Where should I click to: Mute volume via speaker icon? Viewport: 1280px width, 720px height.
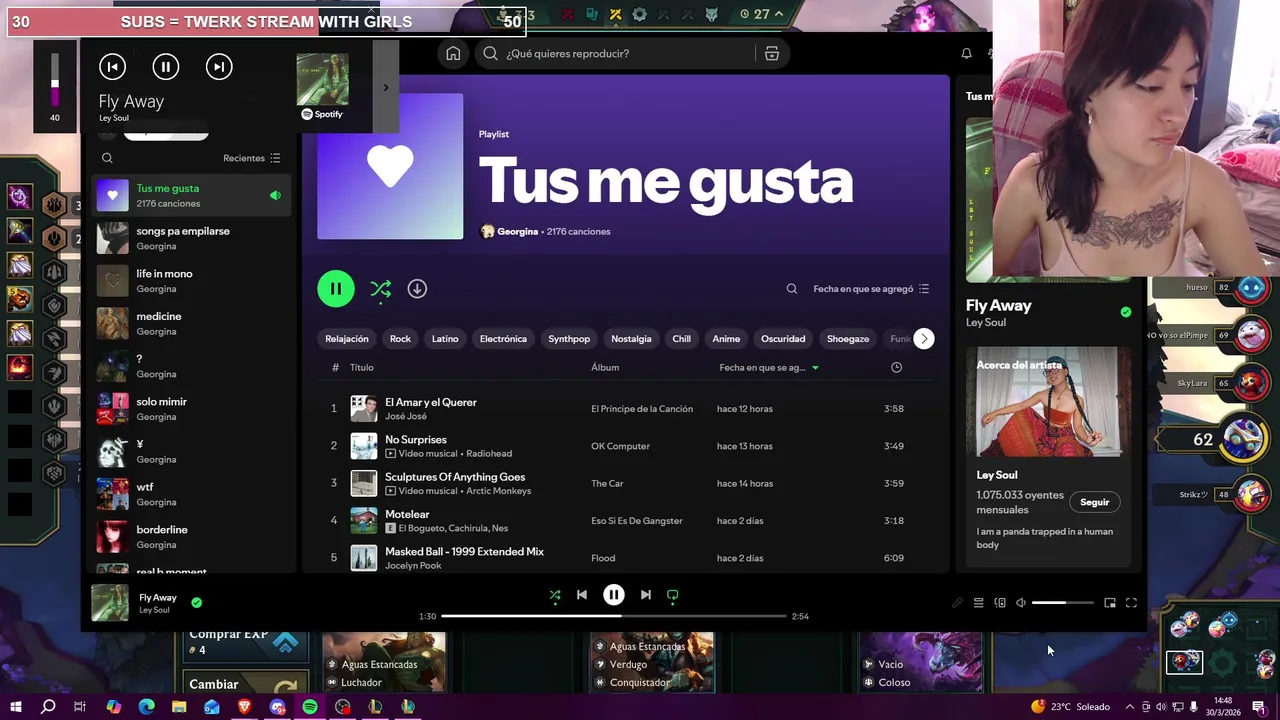coord(1020,603)
